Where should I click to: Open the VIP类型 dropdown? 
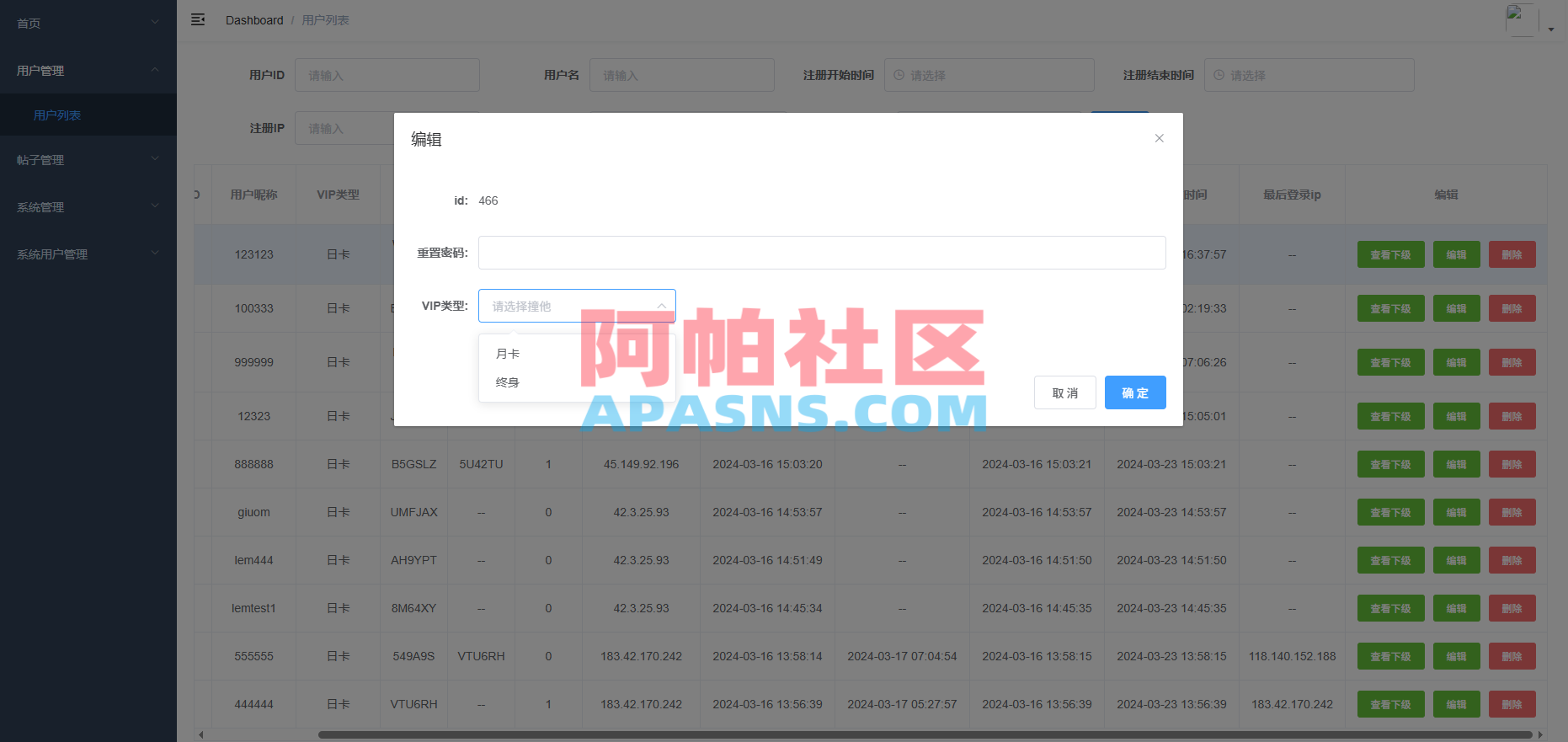coord(577,306)
